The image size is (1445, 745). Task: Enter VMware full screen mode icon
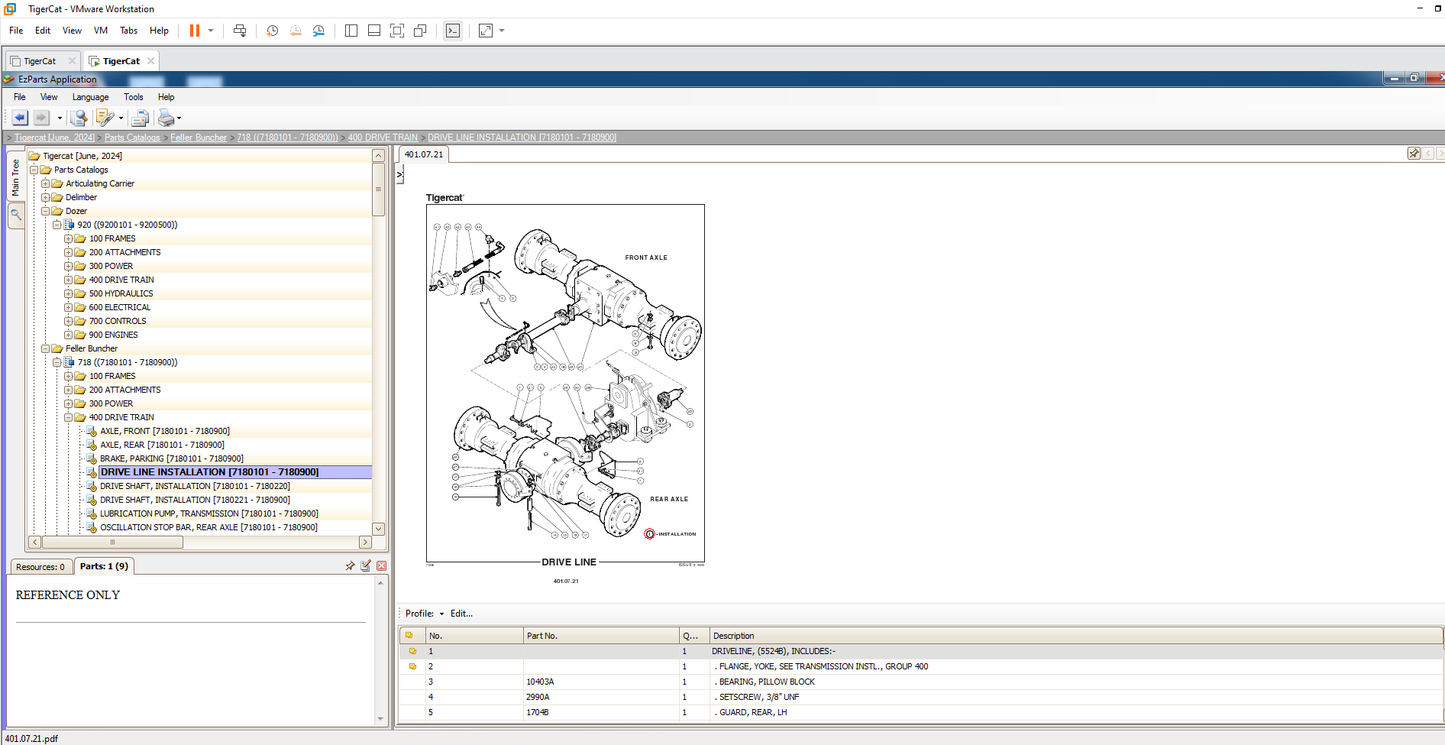(x=397, y=31)
